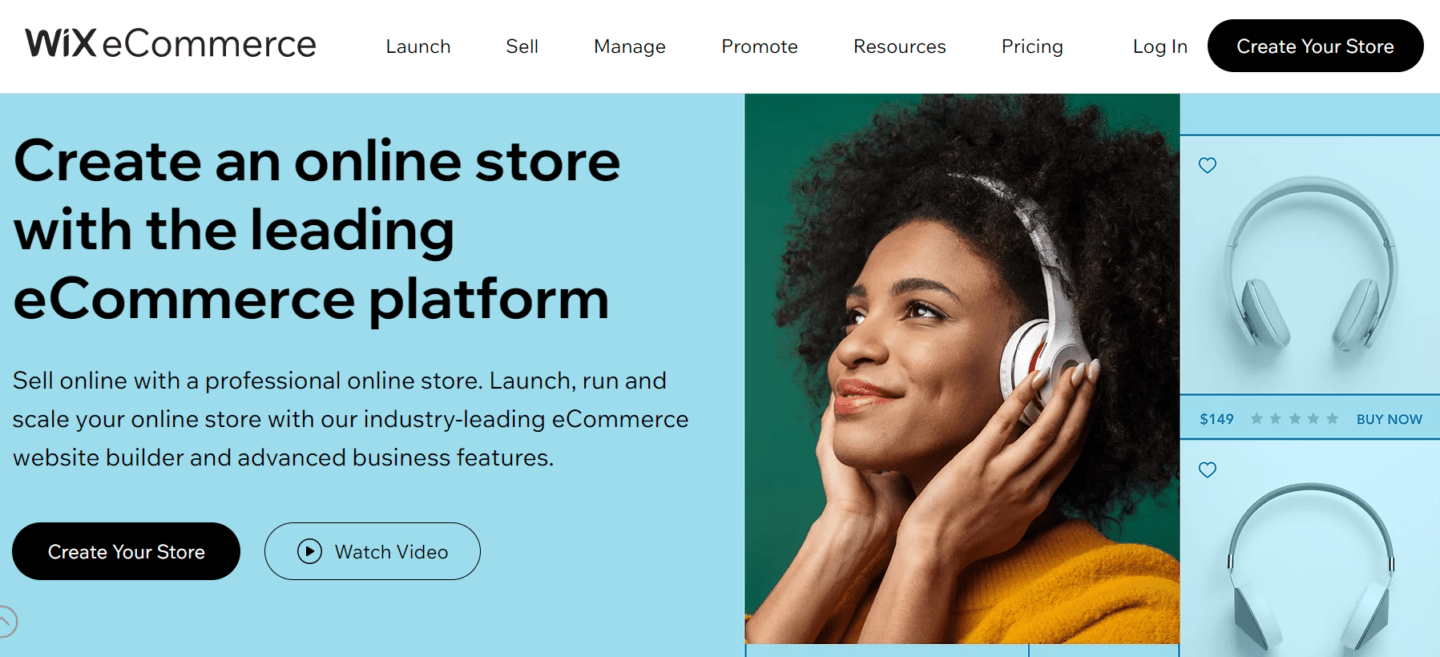Open the Promote menu

pyautogui.click(x=760, y=46)
